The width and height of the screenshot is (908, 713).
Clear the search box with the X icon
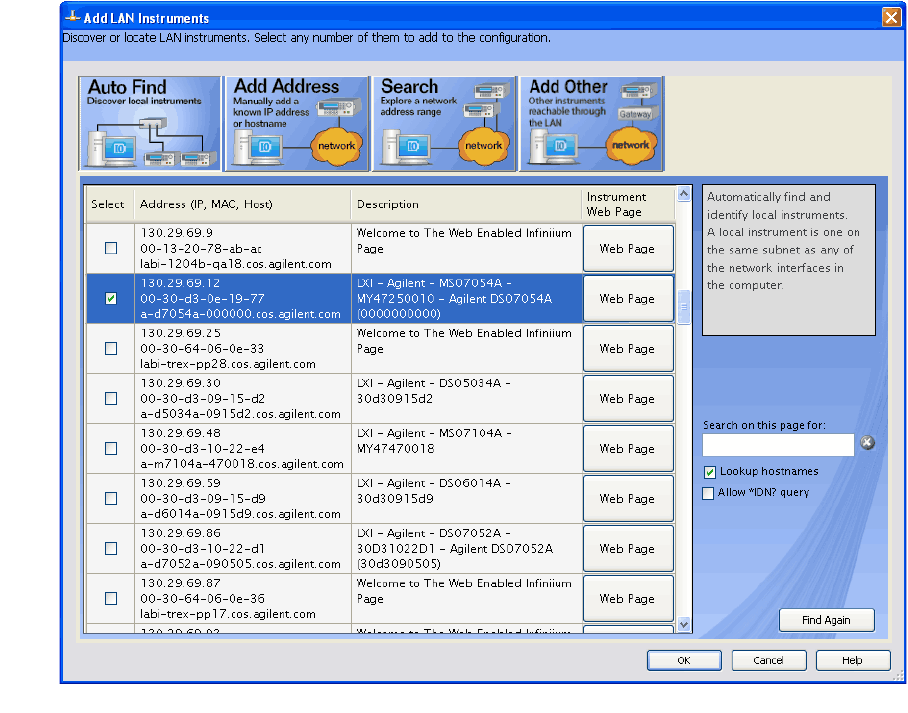(867, 443)
